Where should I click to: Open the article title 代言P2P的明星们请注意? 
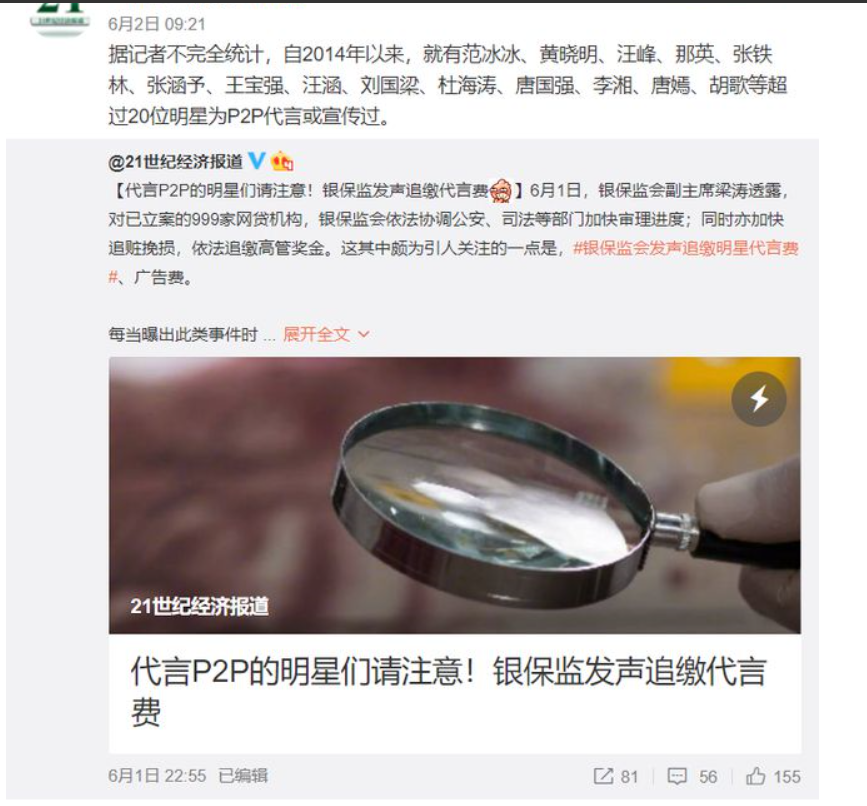pos(448,691)
